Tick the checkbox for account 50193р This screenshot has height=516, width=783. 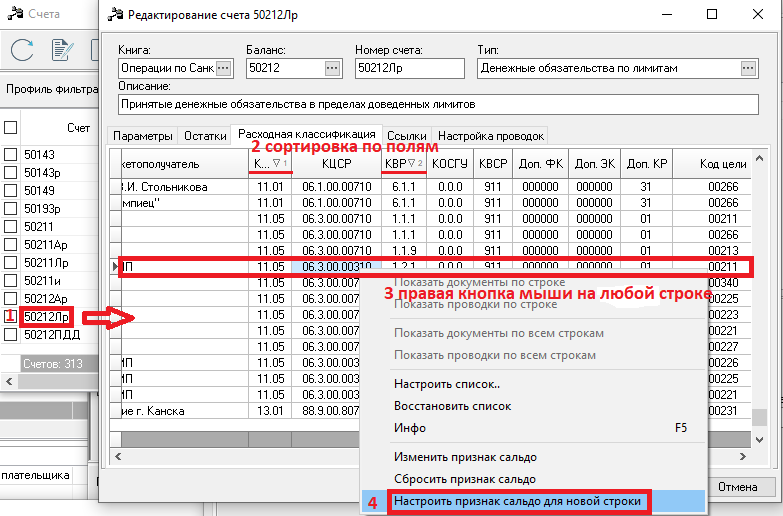pos(10,208)
